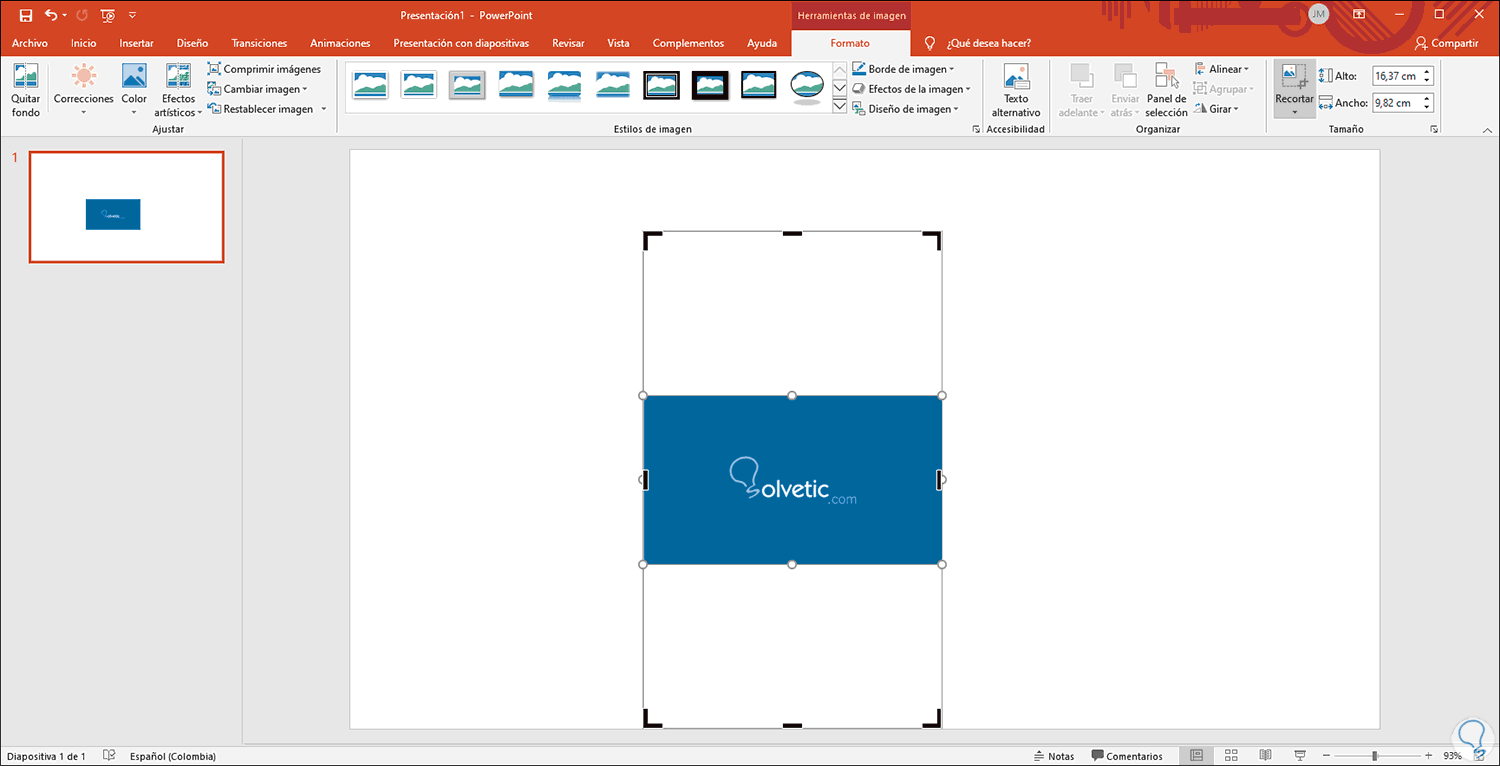Switch to Normal view icon
The height and width of the screenshot is (766, 1500).
1197,756
